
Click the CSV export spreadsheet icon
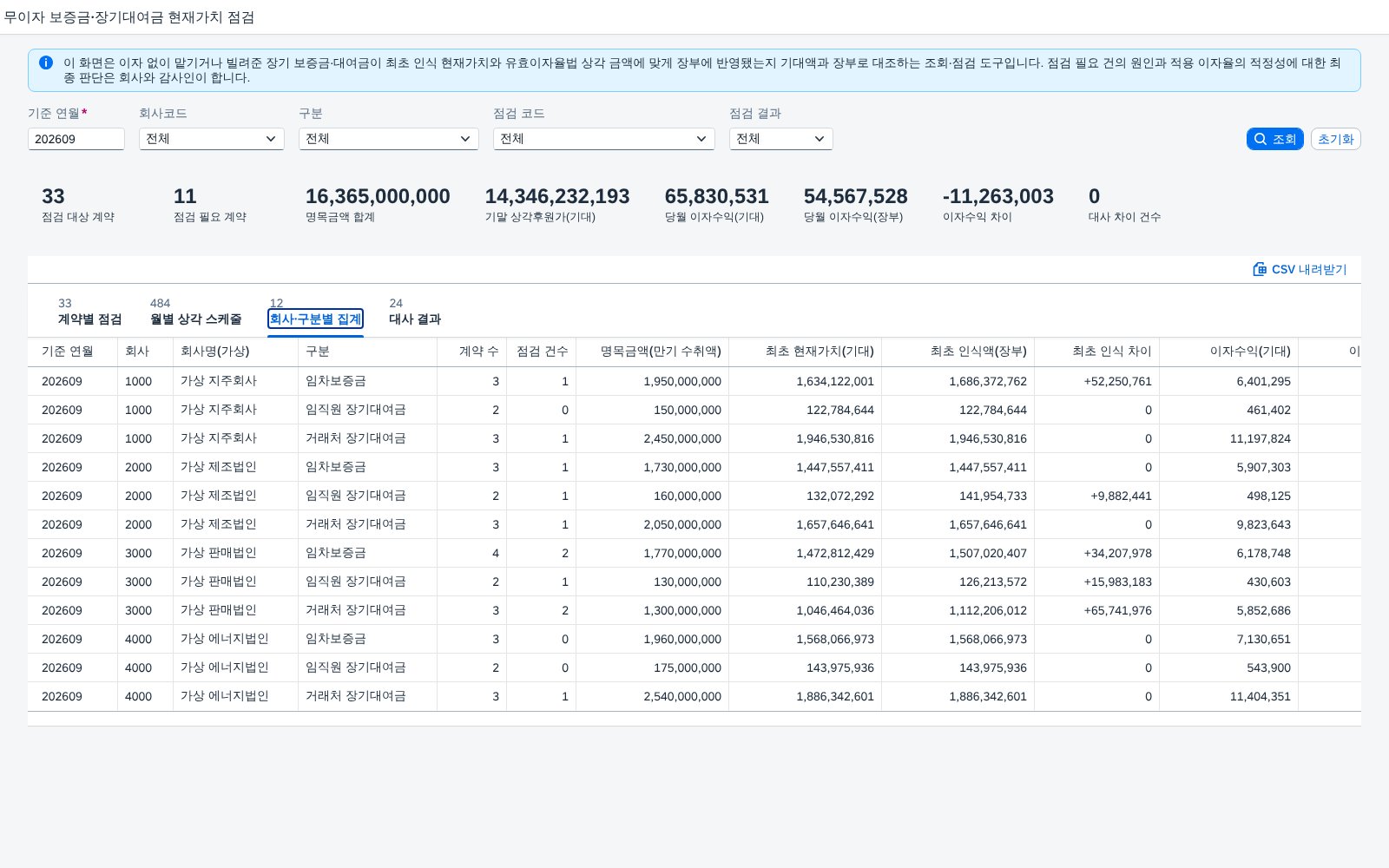1260,269
